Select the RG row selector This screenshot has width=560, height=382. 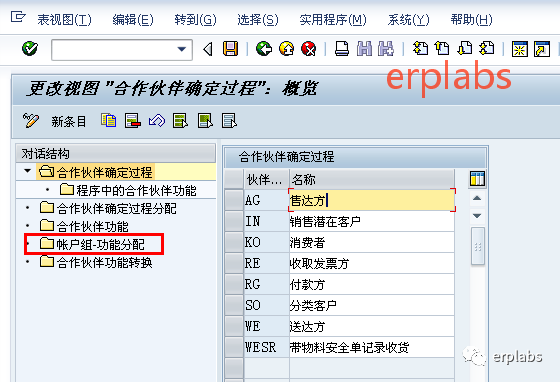tap(234, 284)
